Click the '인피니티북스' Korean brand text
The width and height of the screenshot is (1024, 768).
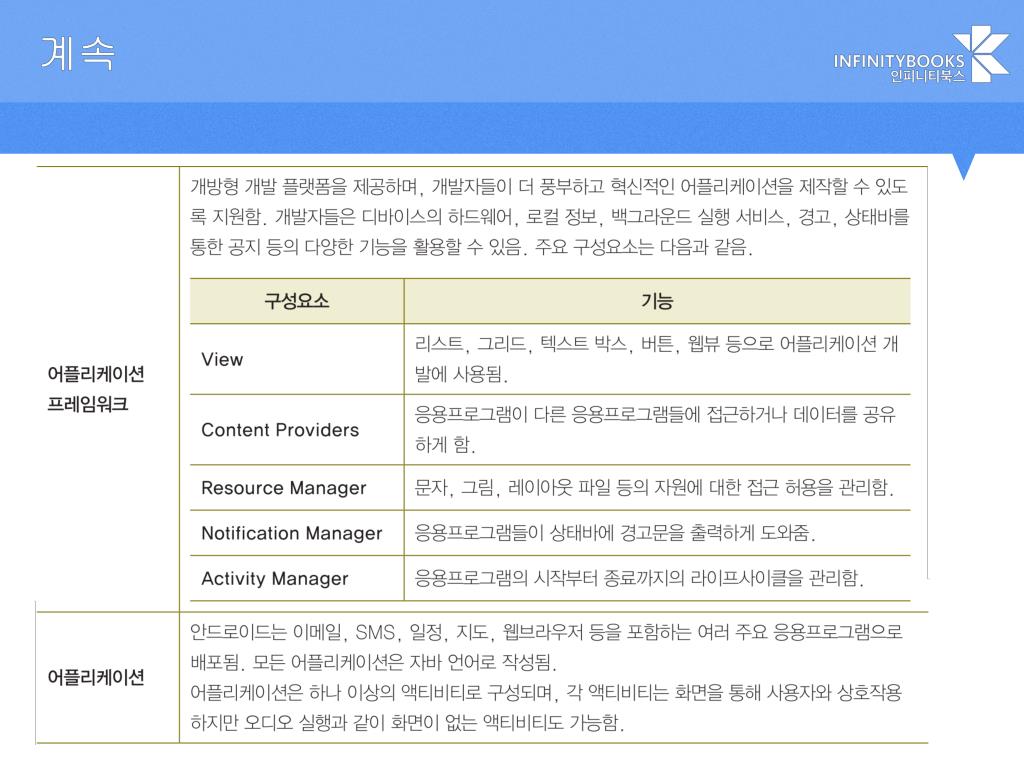point(927,76)
